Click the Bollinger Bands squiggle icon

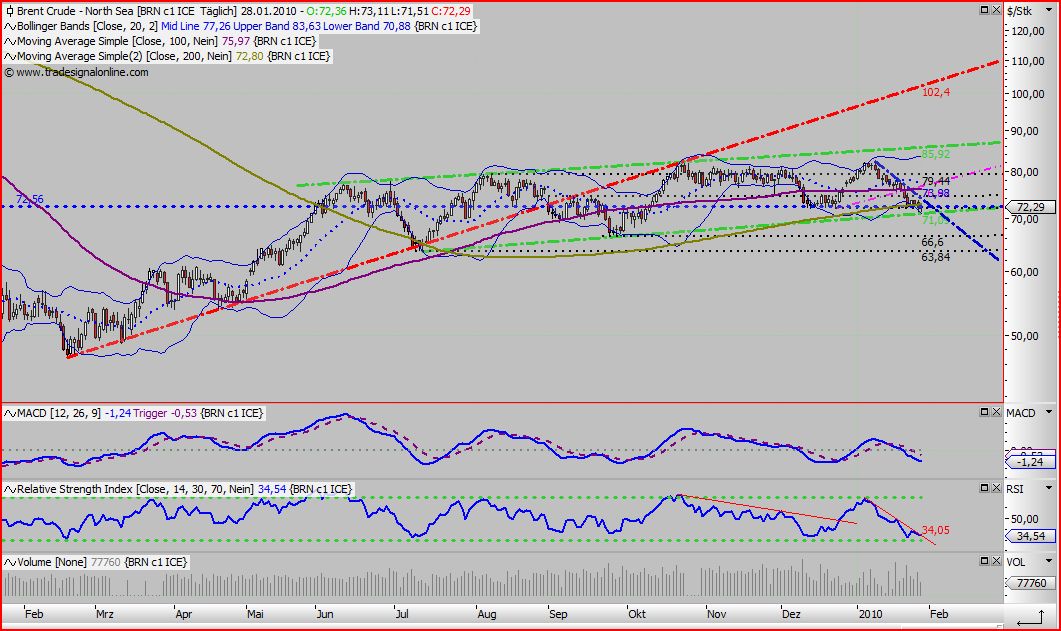tap(10, 26)
